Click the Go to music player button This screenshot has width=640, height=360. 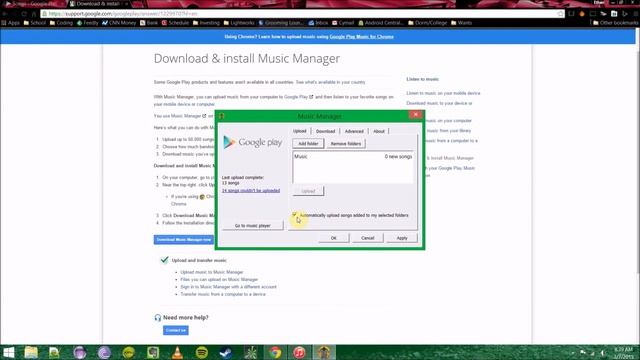[253, 225]
